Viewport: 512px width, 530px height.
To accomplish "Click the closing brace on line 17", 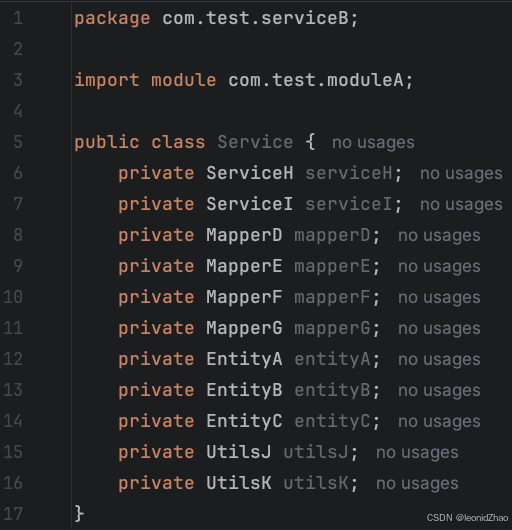I will click(79, 514).
